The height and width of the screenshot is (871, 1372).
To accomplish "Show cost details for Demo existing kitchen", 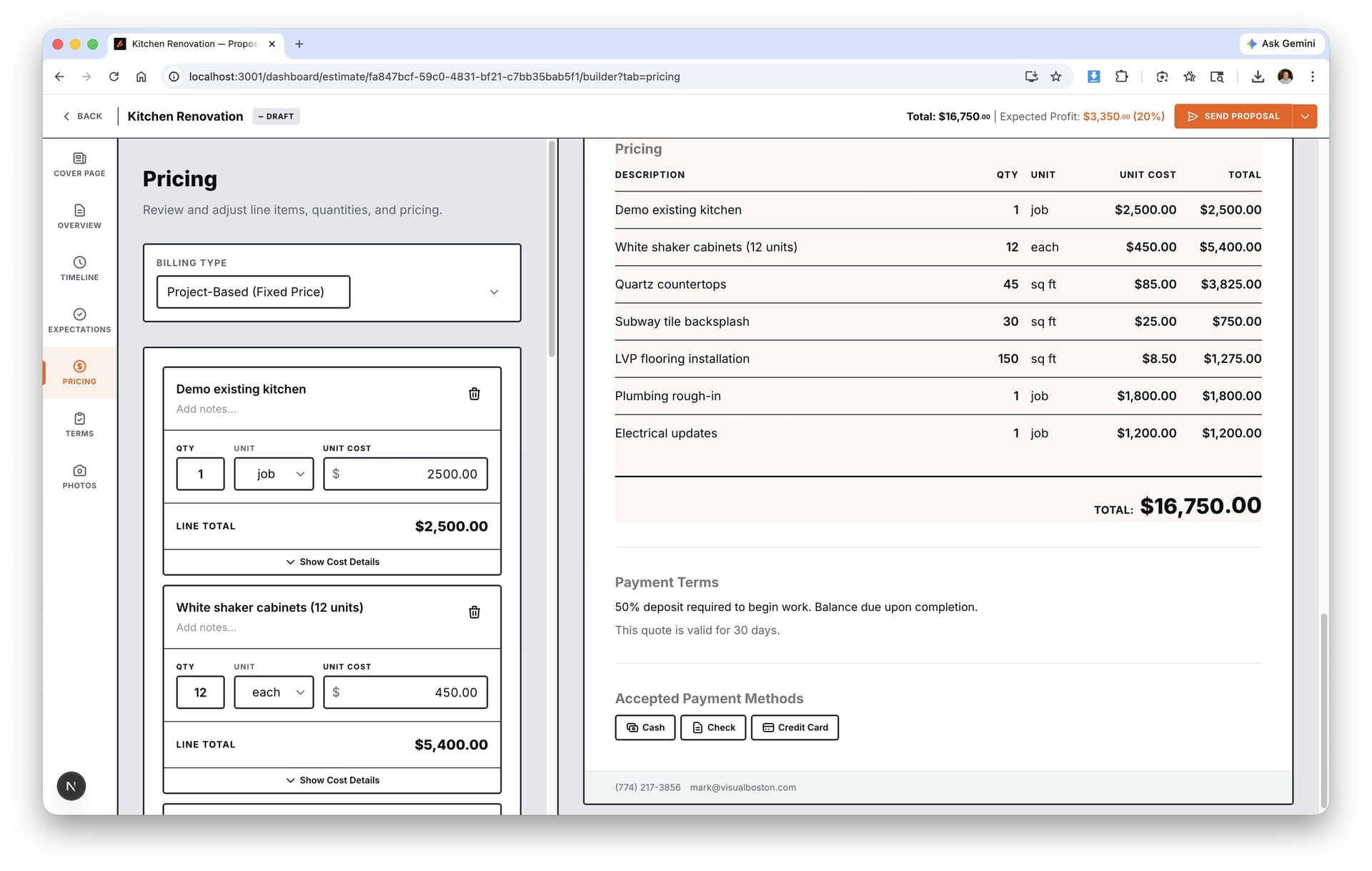I will click(x=332, y=562).
